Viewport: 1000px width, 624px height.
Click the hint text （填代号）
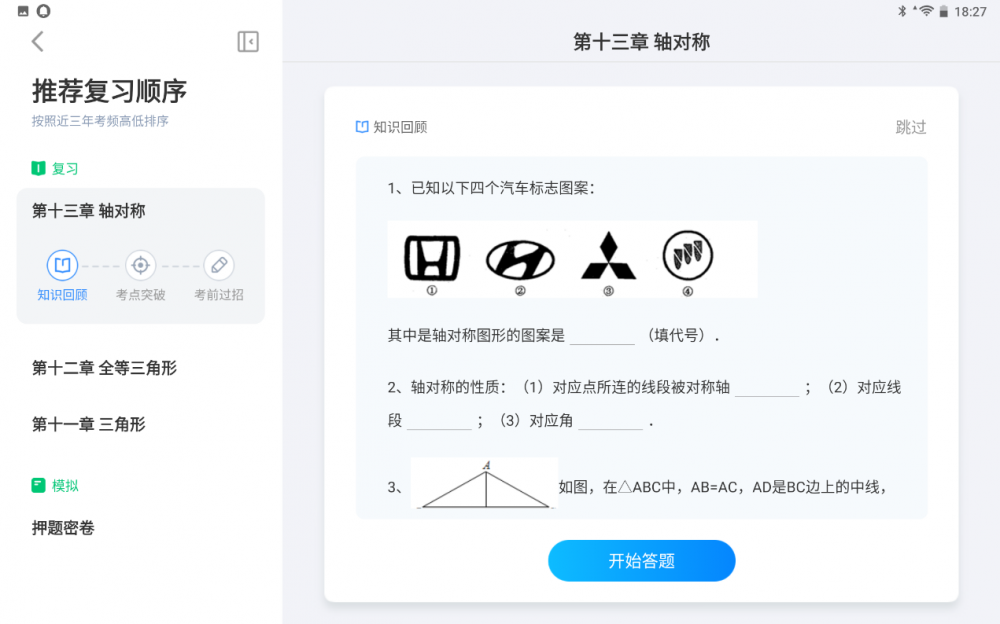(x=676, y=336)
